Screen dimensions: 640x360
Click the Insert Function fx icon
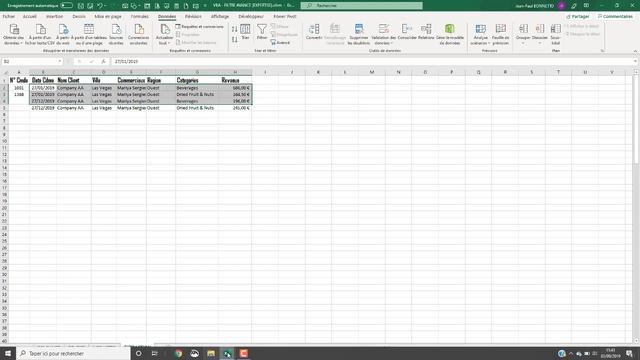[x=104, y=61]
